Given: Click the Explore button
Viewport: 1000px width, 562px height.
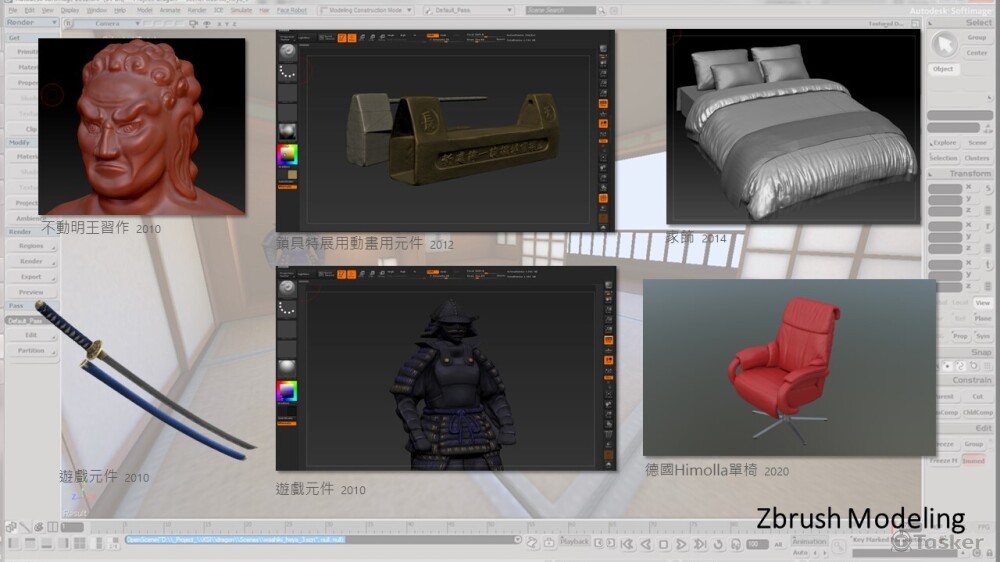Looking at the screenshot, I should pyautogui.click(x=944, y=143).
